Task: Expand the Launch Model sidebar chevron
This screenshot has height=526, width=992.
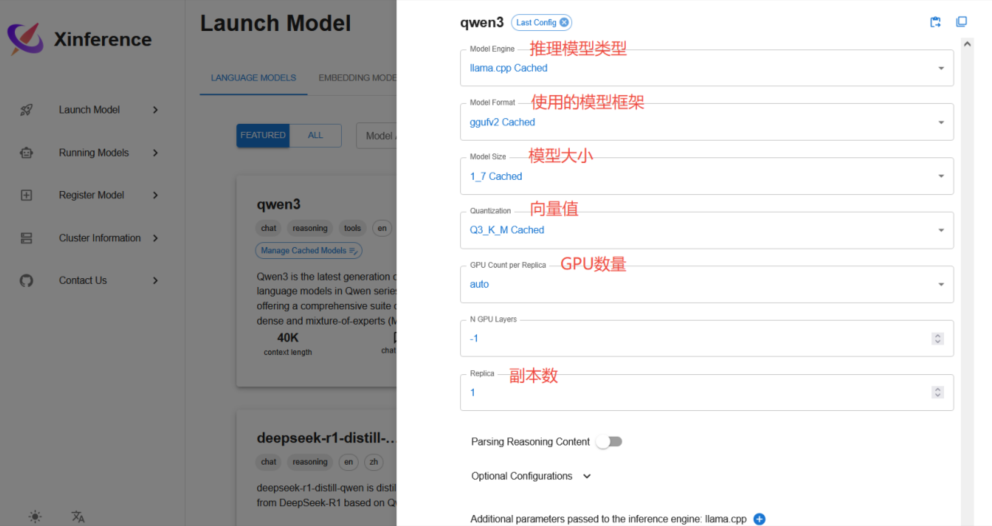Action: coord(155,110)
